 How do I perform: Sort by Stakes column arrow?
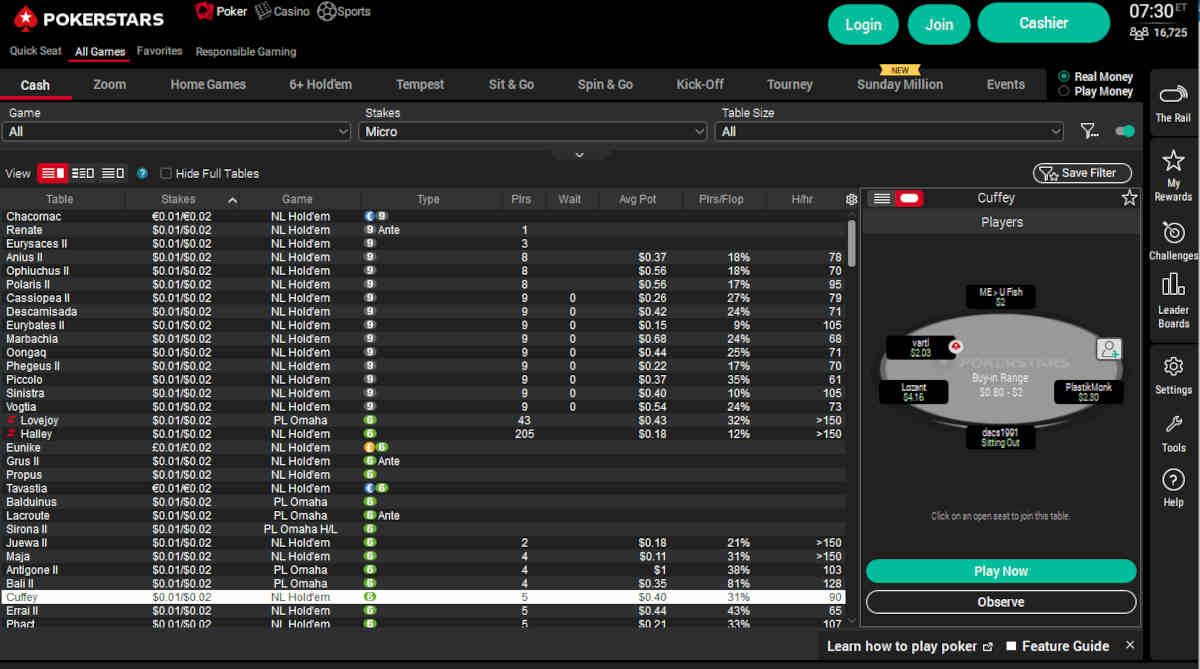click(232, 200)
